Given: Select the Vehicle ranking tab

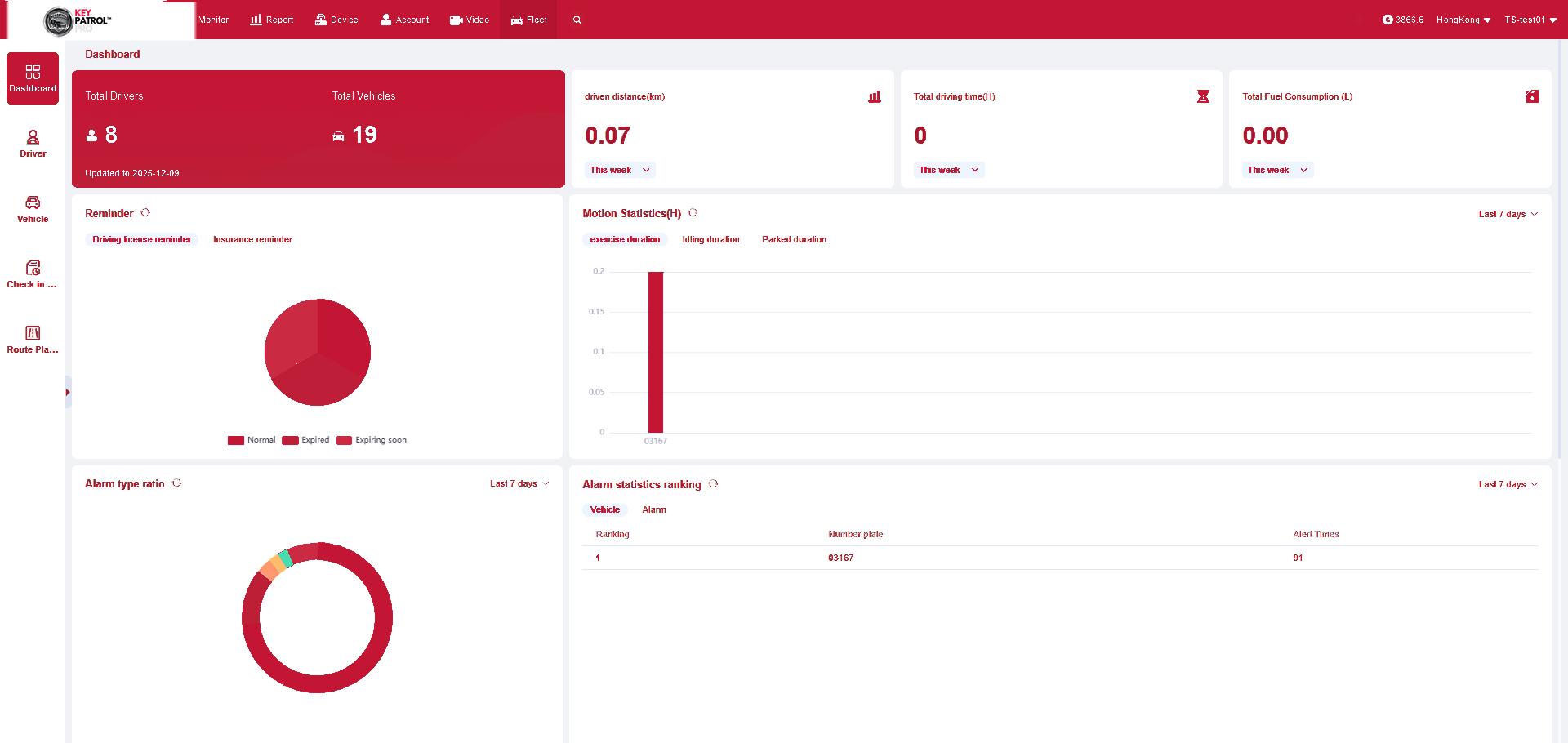Looking at the screenshot, I should [605, 509].
